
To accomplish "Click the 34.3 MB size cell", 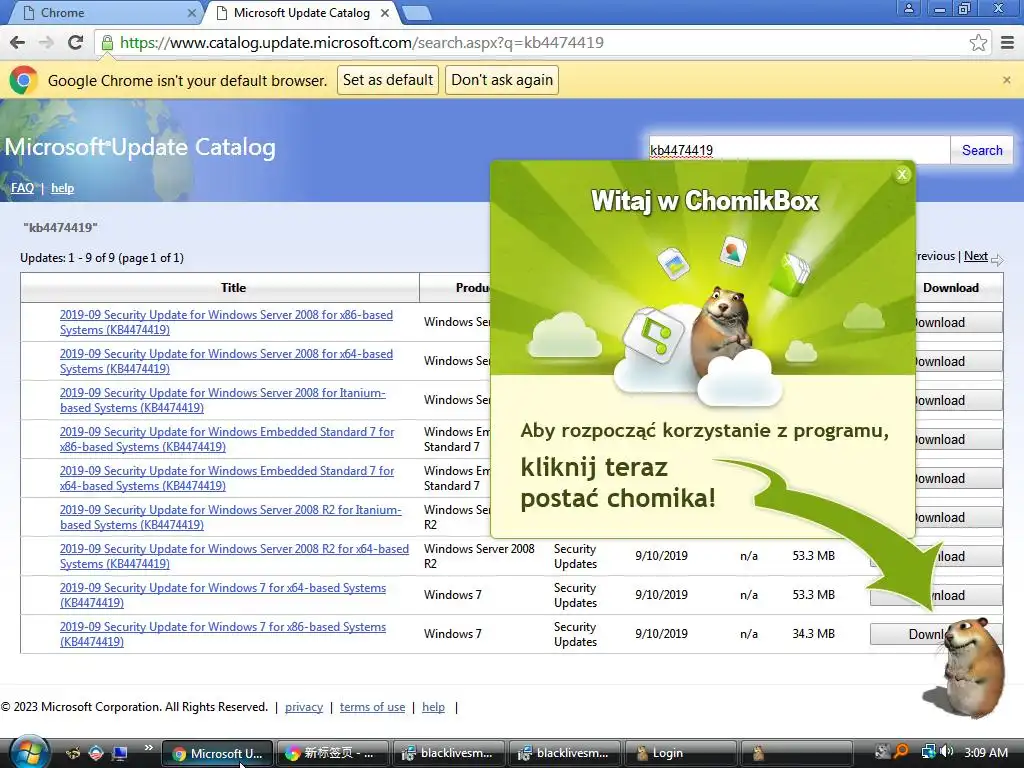I will [x=813, y=634].
